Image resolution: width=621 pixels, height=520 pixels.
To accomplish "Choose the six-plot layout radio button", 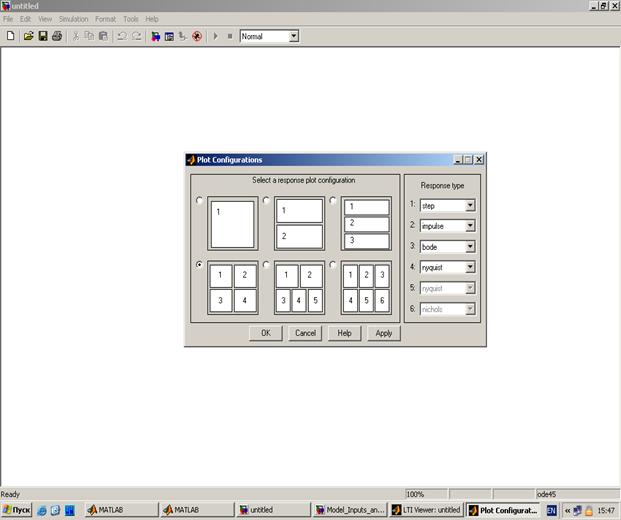I will 334,266.
